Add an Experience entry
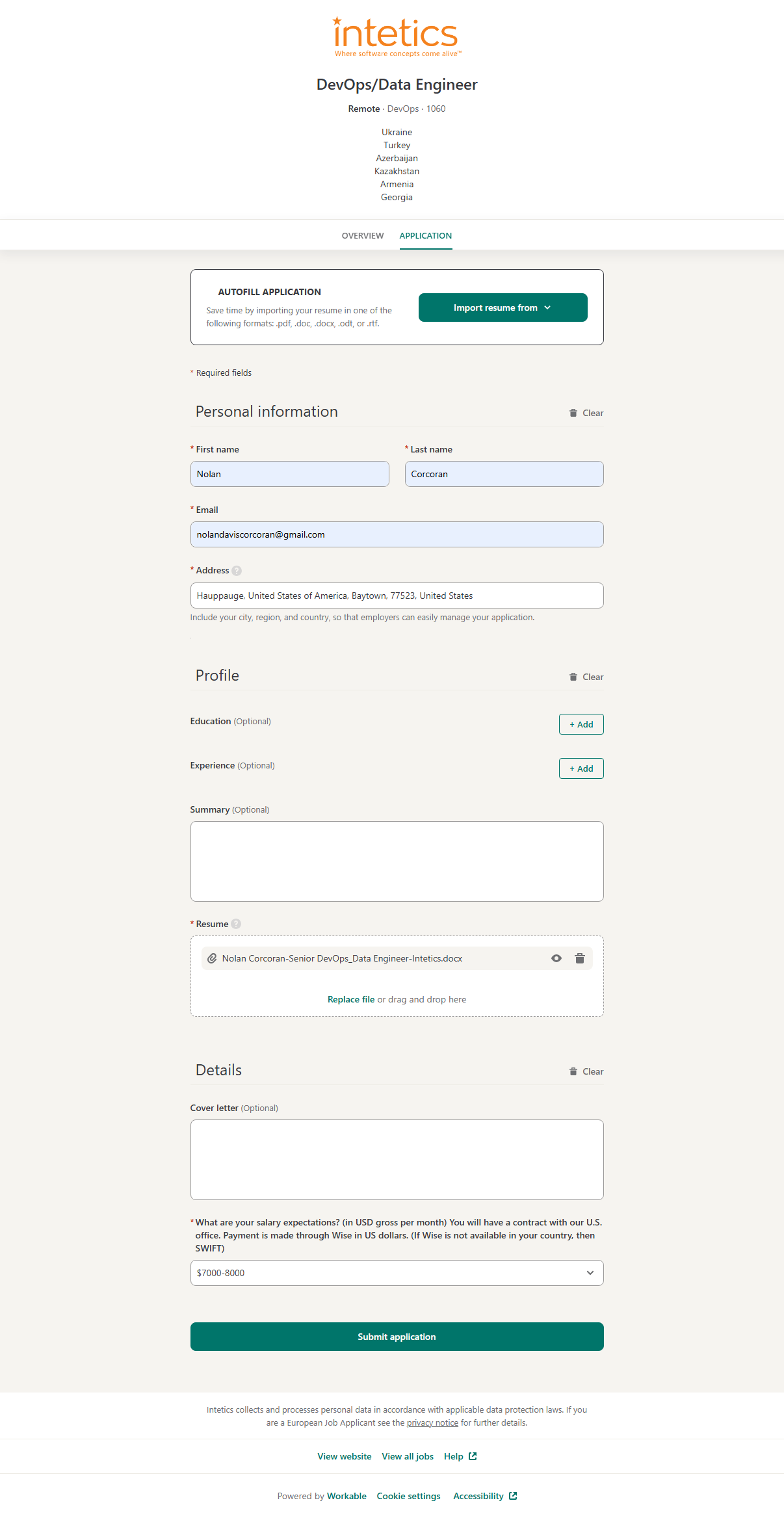 tap(581, 768)
